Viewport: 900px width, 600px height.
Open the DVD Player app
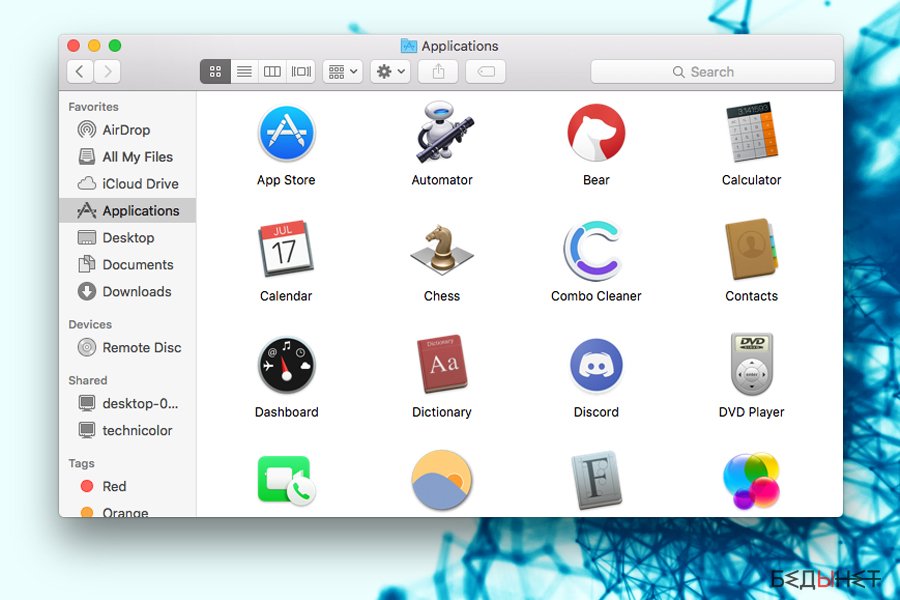tap(751, 364)
